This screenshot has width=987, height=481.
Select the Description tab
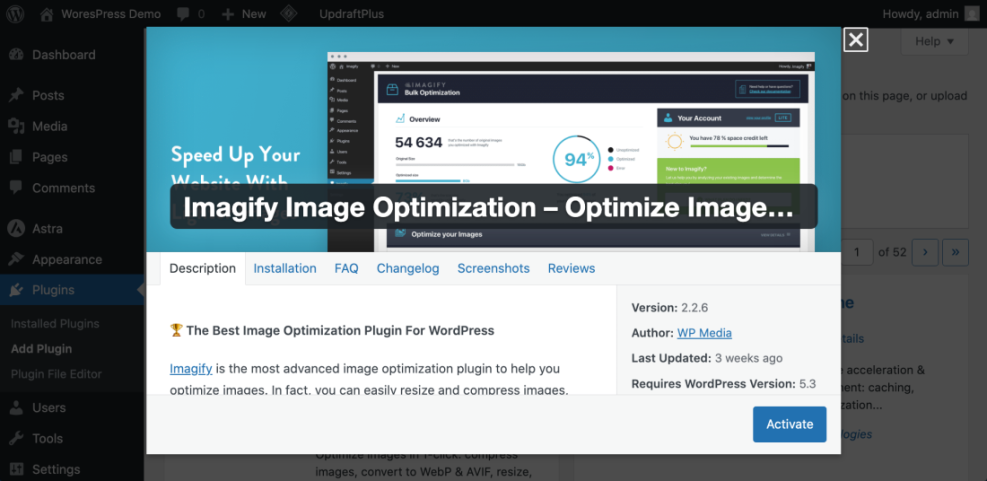(x=203, y=268)
